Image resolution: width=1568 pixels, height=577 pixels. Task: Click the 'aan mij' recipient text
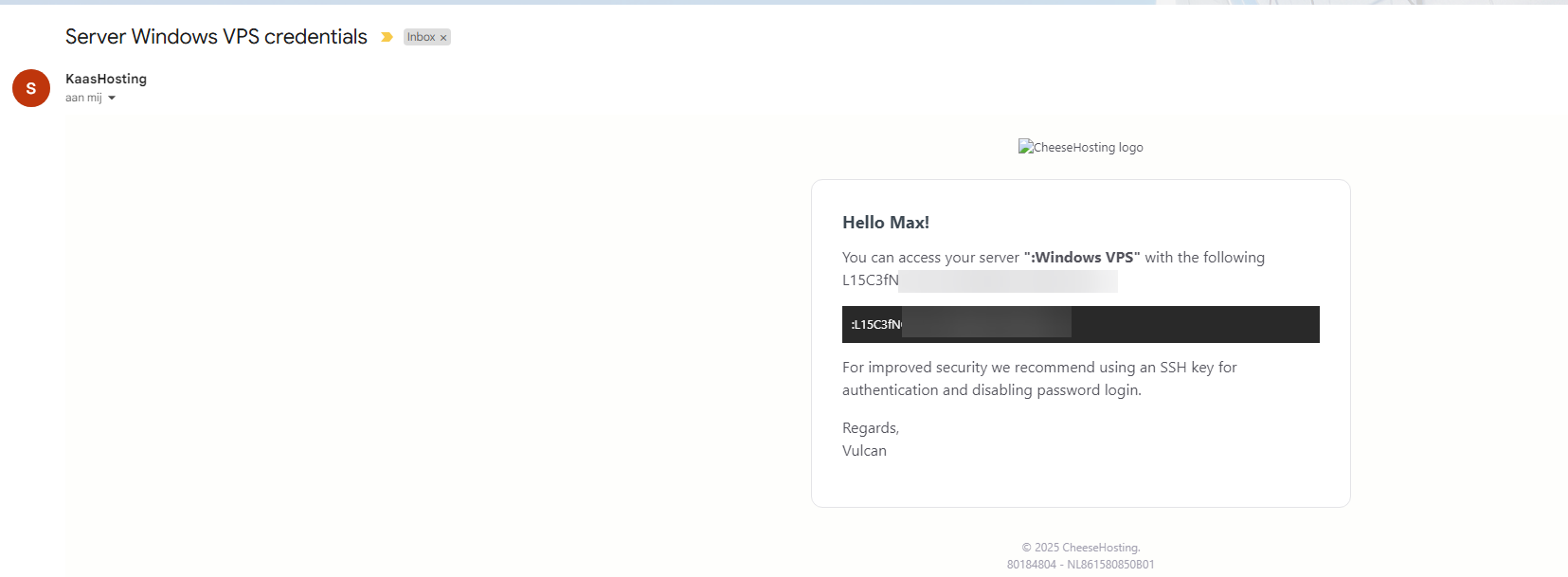[83, 98]
